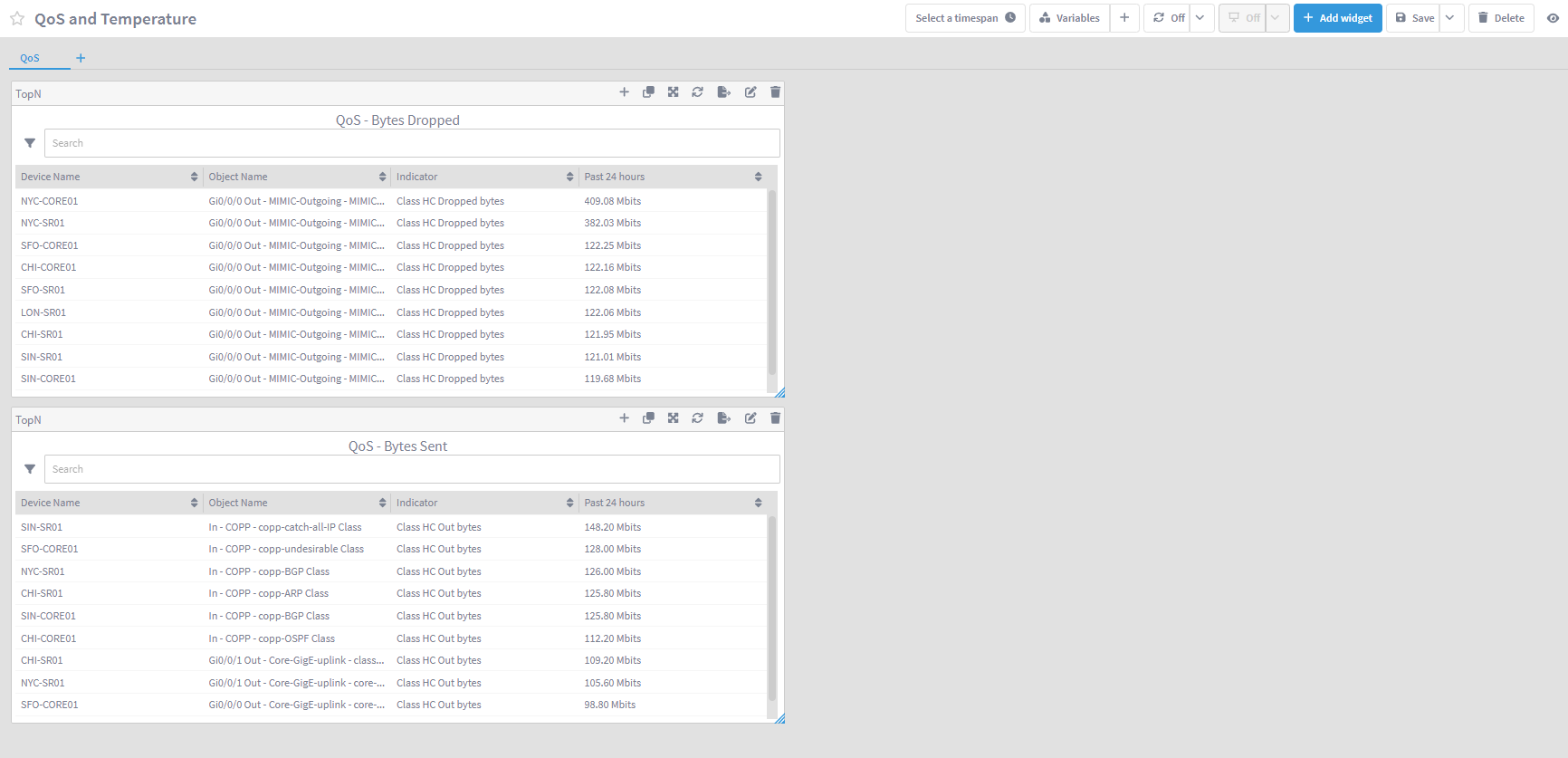
Task: Toggle the auto-refresh Off button
Action: pos(1168,18)
